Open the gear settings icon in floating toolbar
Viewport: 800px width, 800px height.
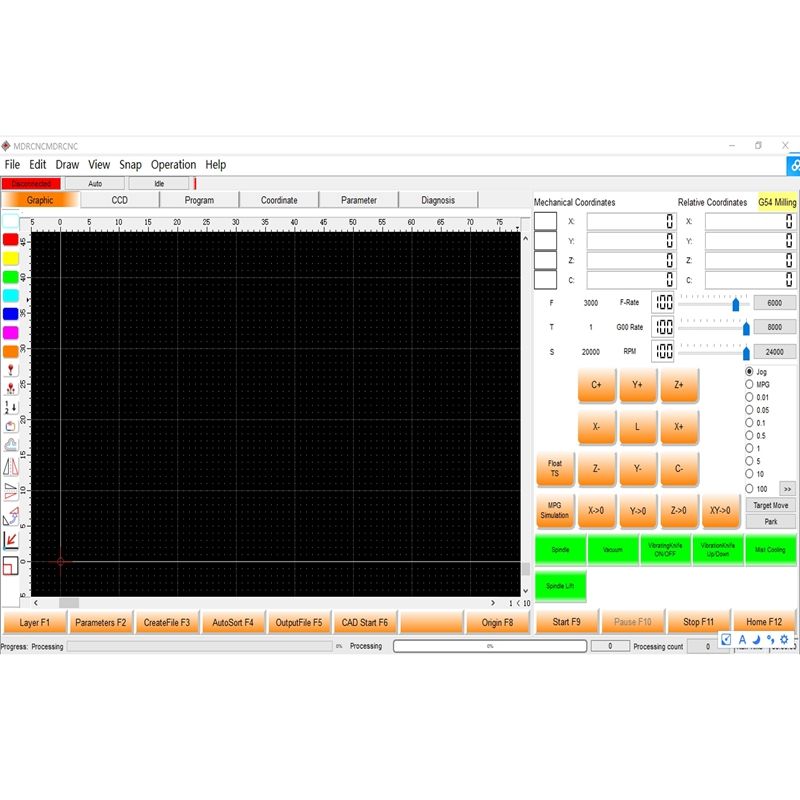(784, 640)
